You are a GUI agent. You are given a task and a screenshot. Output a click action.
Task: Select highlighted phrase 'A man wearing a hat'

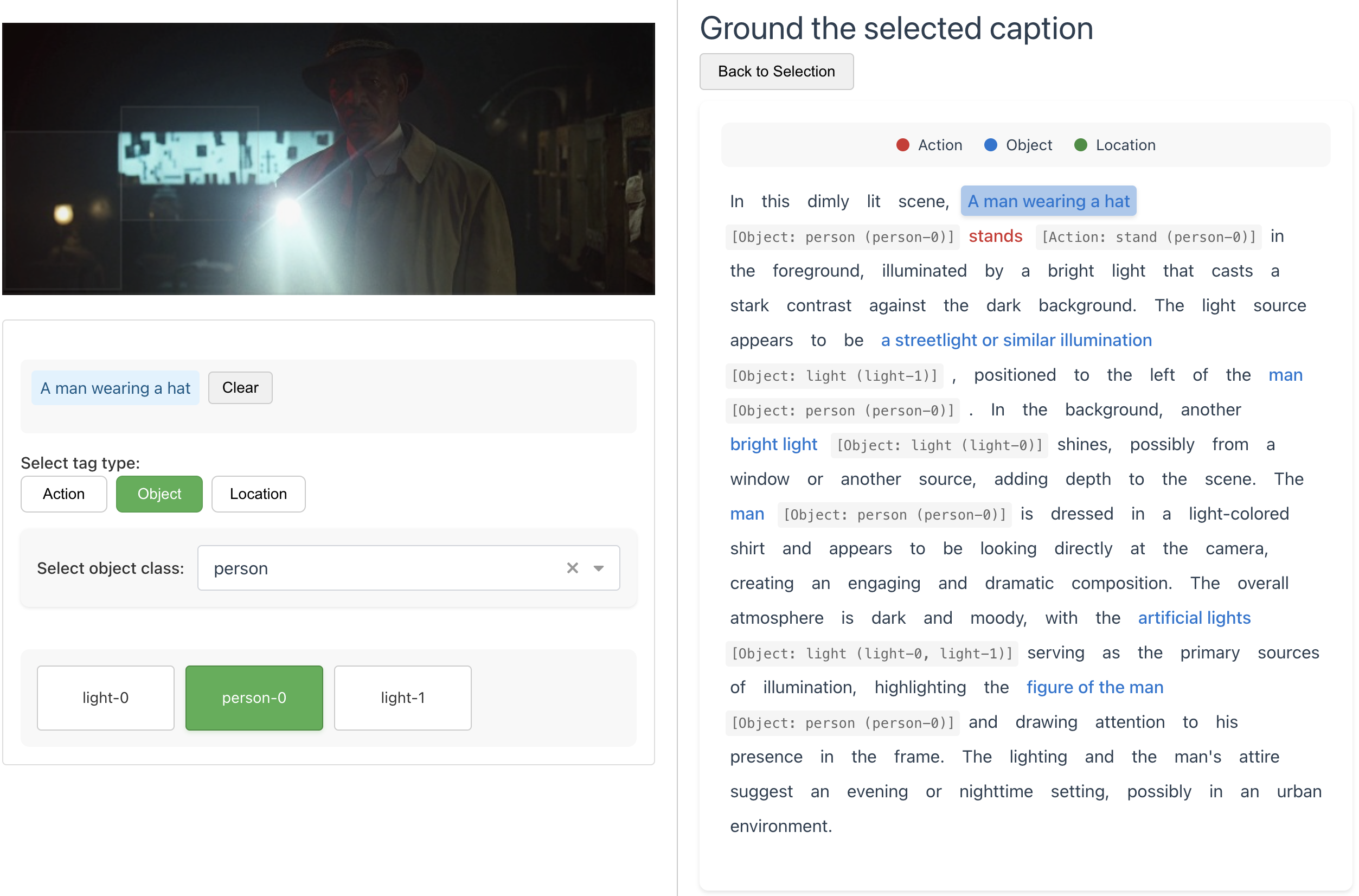(1048, 201)
